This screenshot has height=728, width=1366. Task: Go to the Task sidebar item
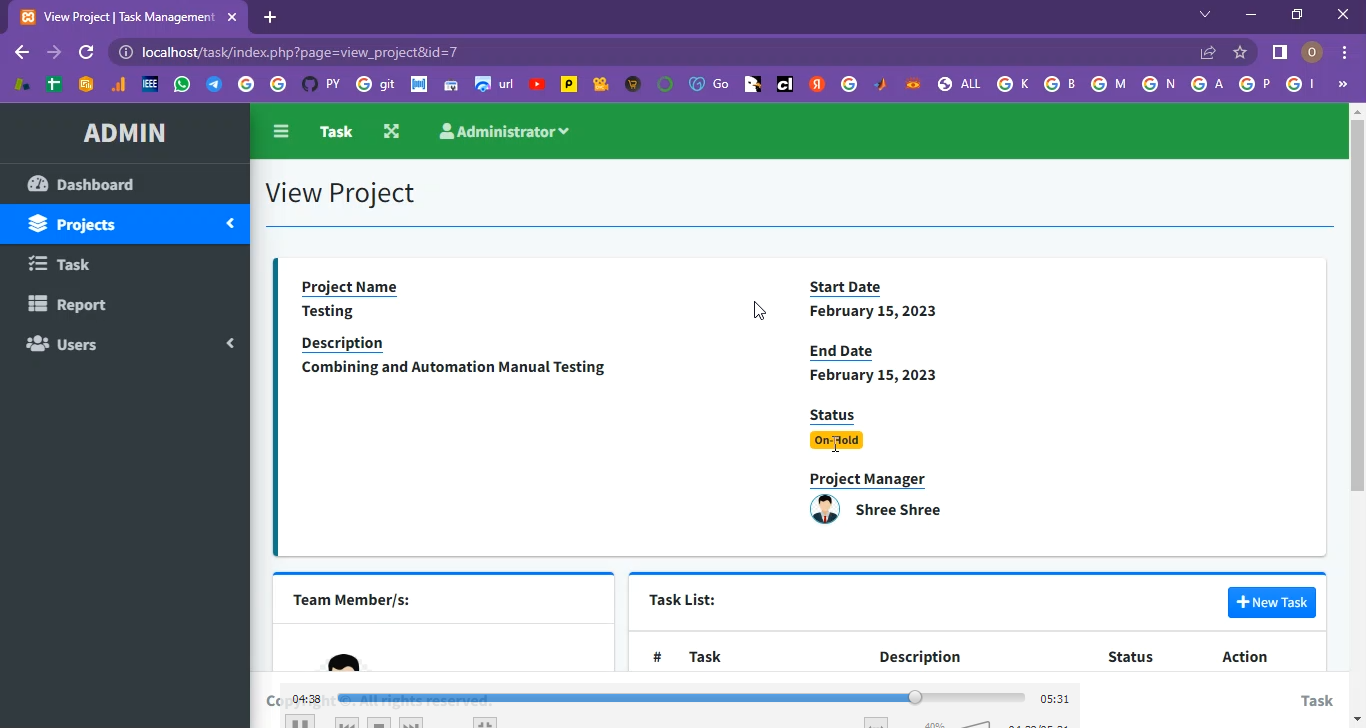(x=72, y=265)
